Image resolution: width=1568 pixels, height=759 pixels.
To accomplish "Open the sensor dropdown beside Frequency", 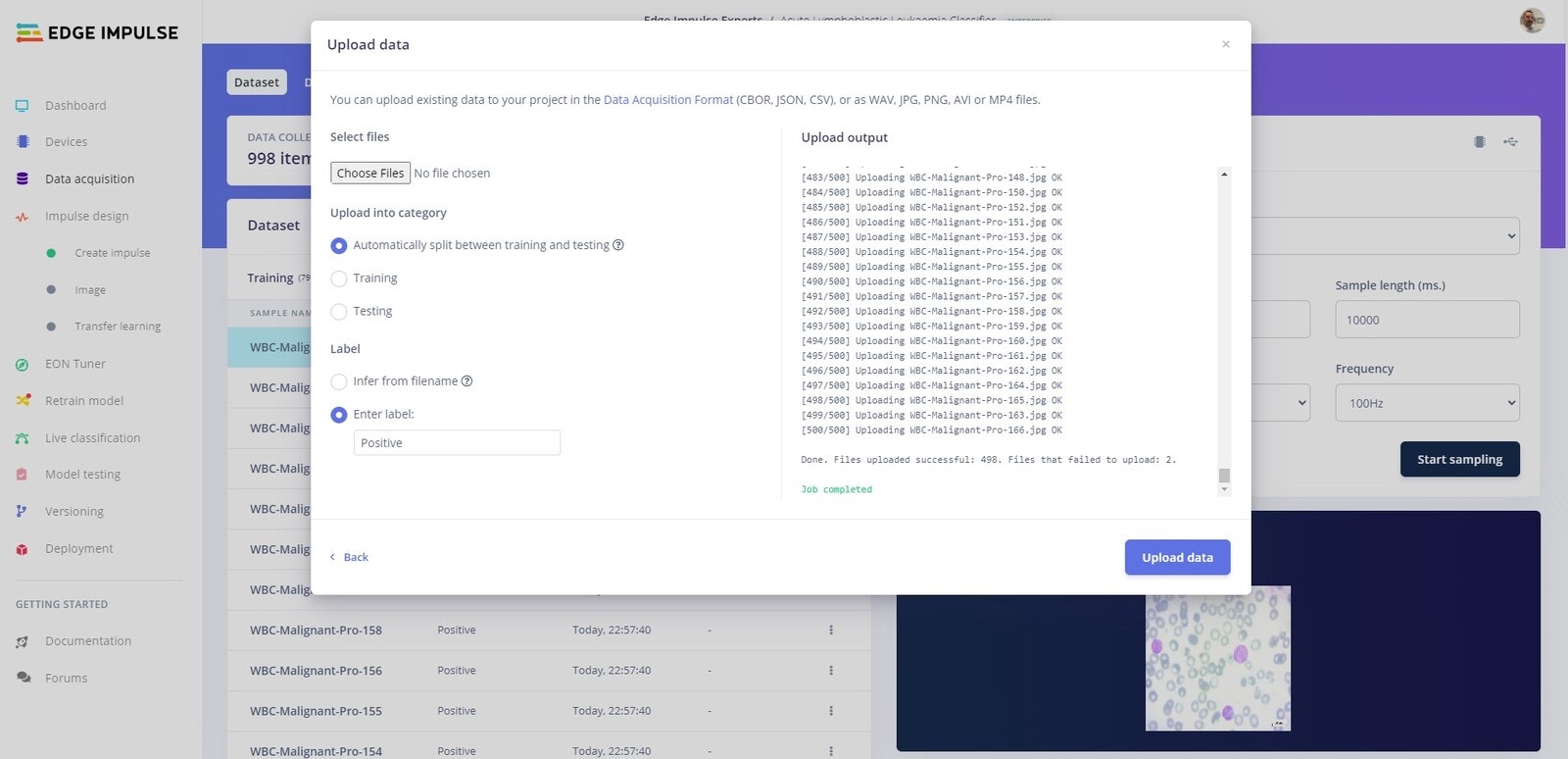I will (1280, 403).
